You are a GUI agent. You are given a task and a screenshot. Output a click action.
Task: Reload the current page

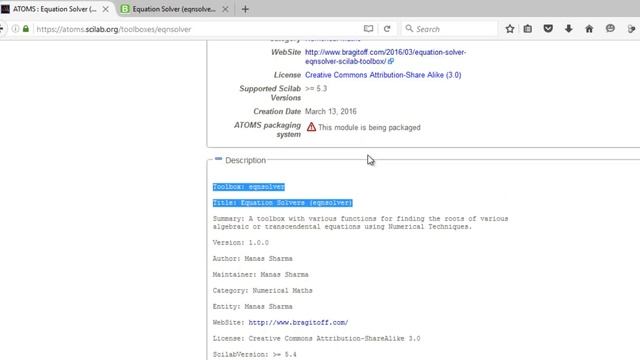coord(387,29)
